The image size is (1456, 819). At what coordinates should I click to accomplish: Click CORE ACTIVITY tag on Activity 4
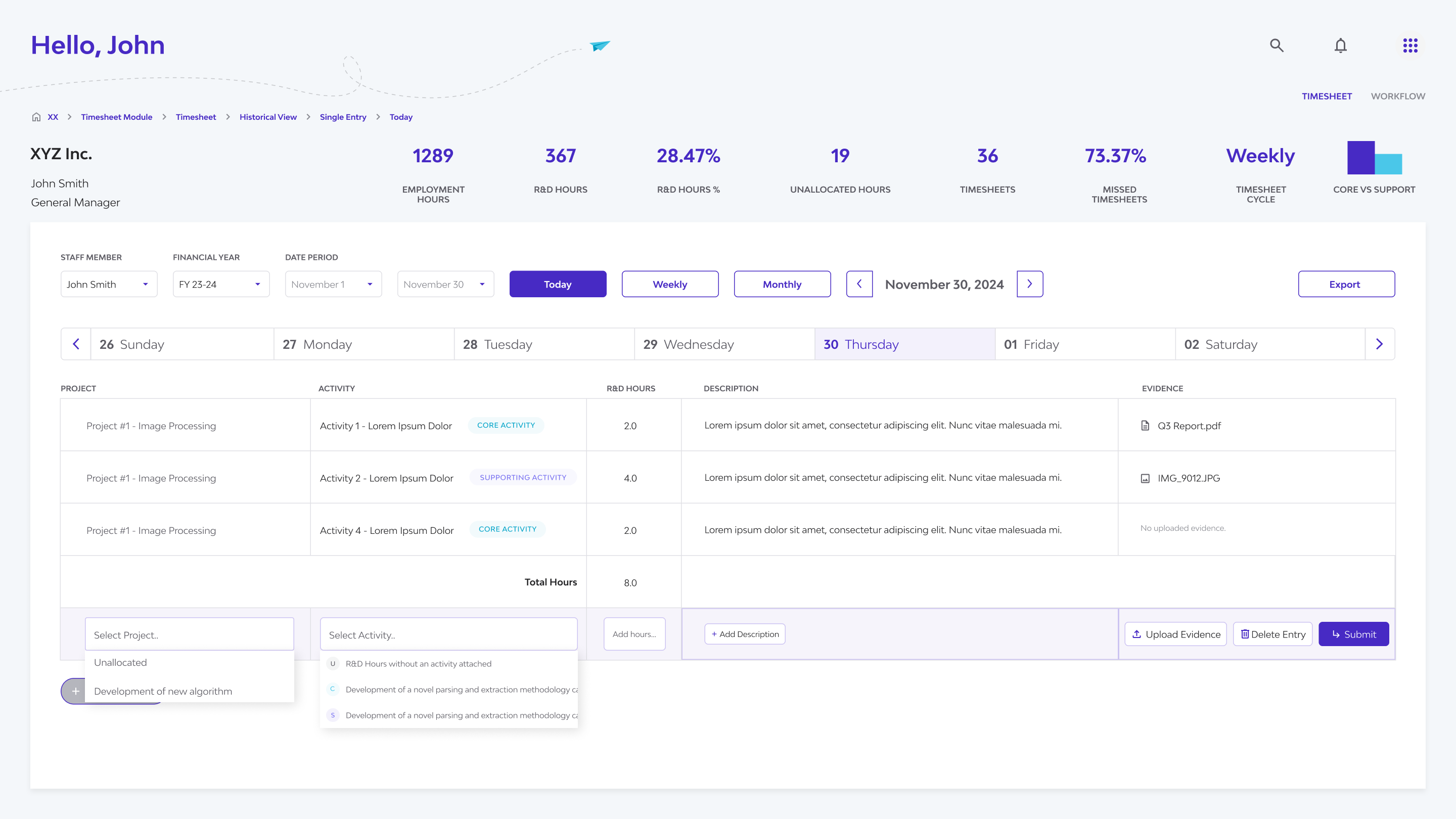coord(508,529)
